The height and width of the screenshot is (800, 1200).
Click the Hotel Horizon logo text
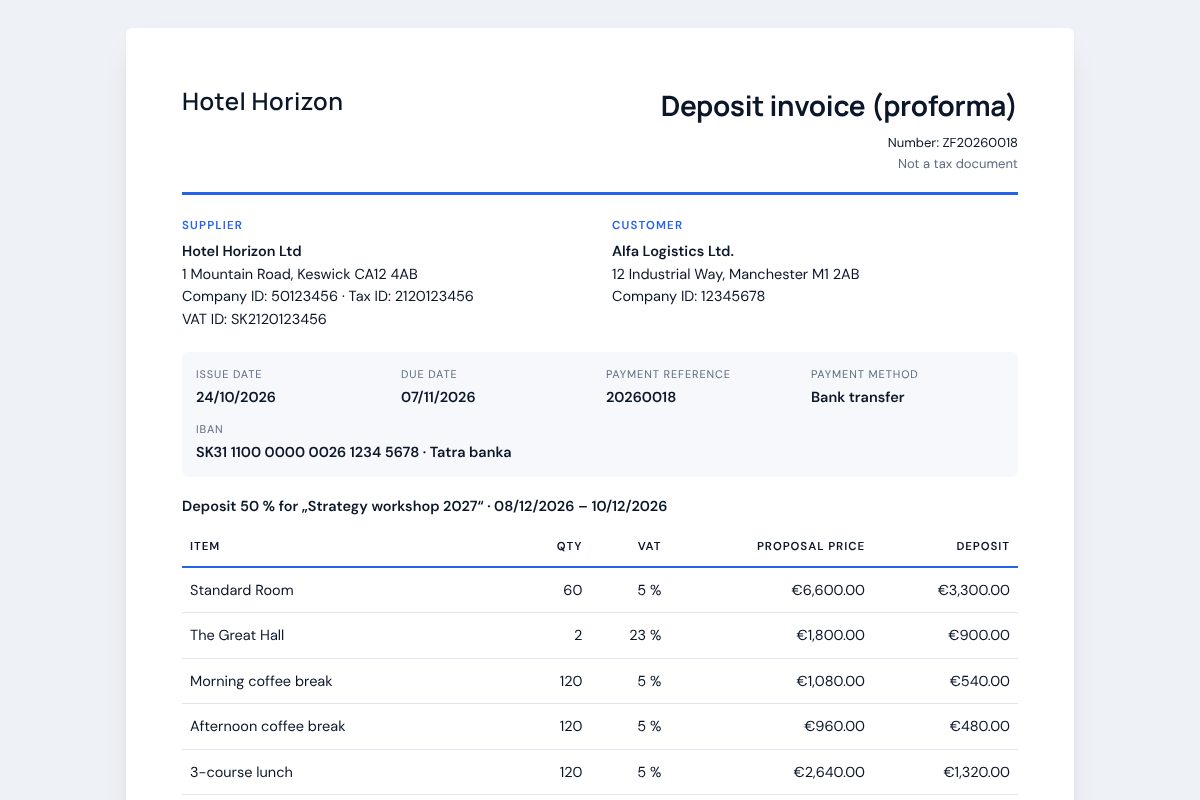(262, 102)
